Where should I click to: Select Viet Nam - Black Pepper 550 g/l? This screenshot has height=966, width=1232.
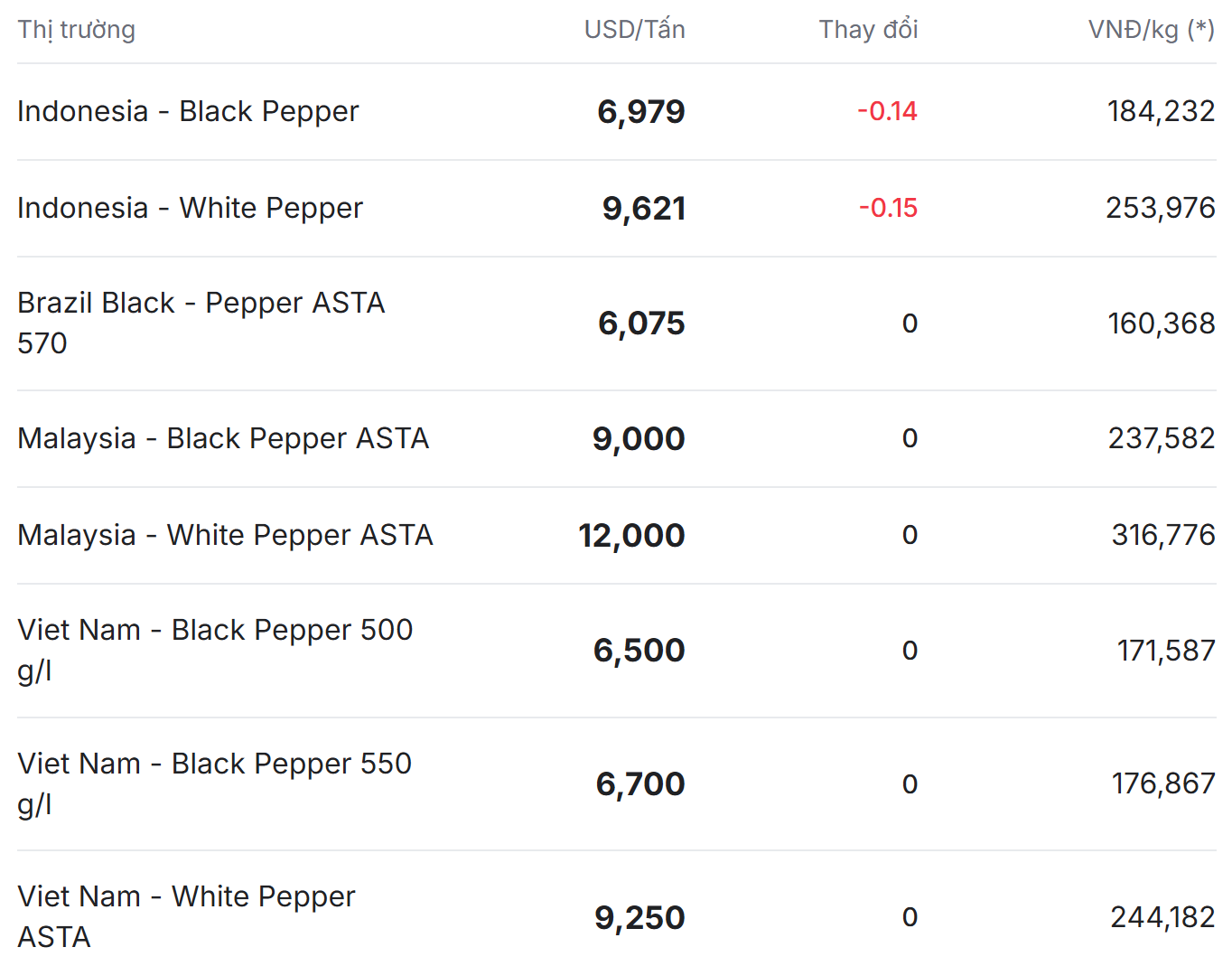click(214, 783)
